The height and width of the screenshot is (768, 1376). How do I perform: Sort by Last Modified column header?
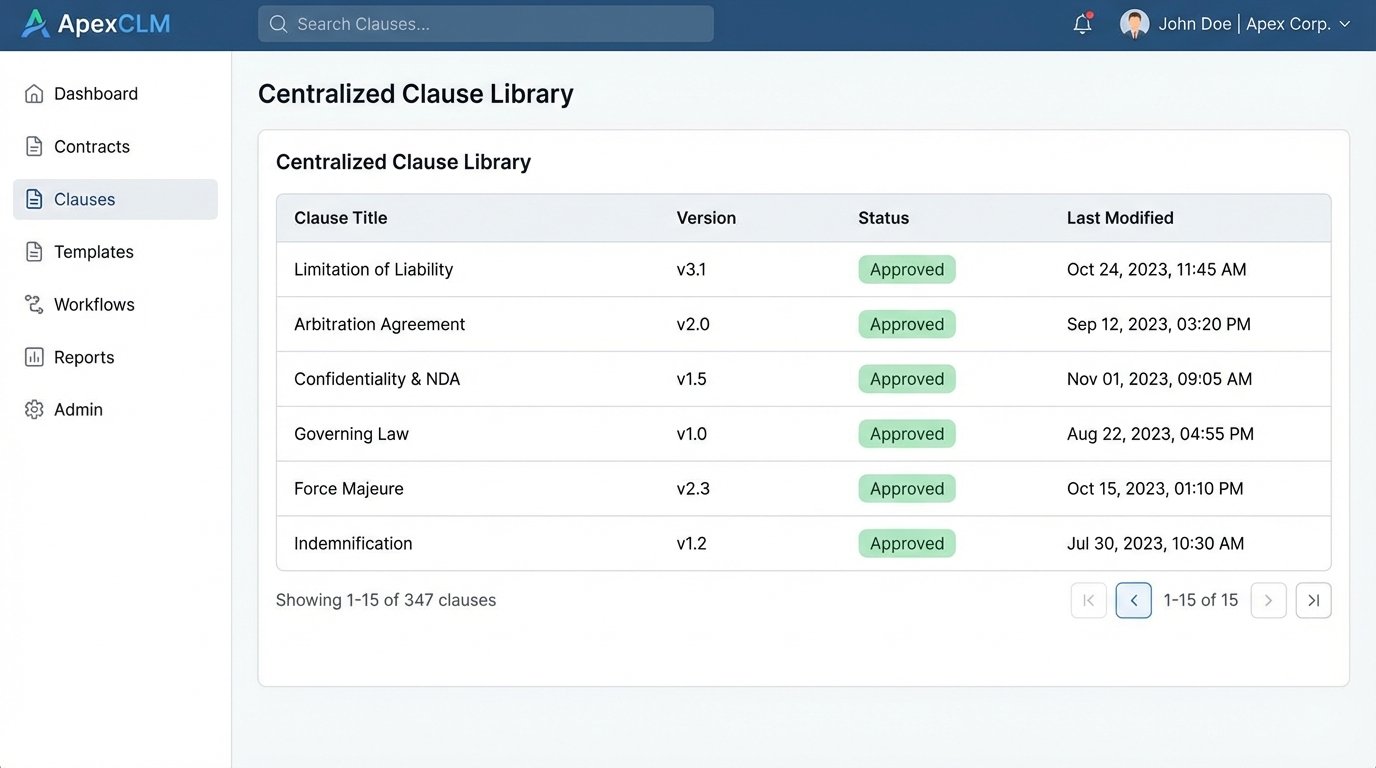pos(1120,218)
